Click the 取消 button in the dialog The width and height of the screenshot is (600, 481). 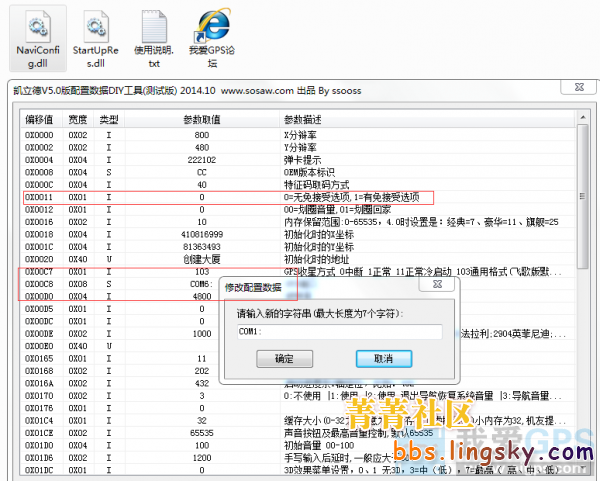(384, 359)
